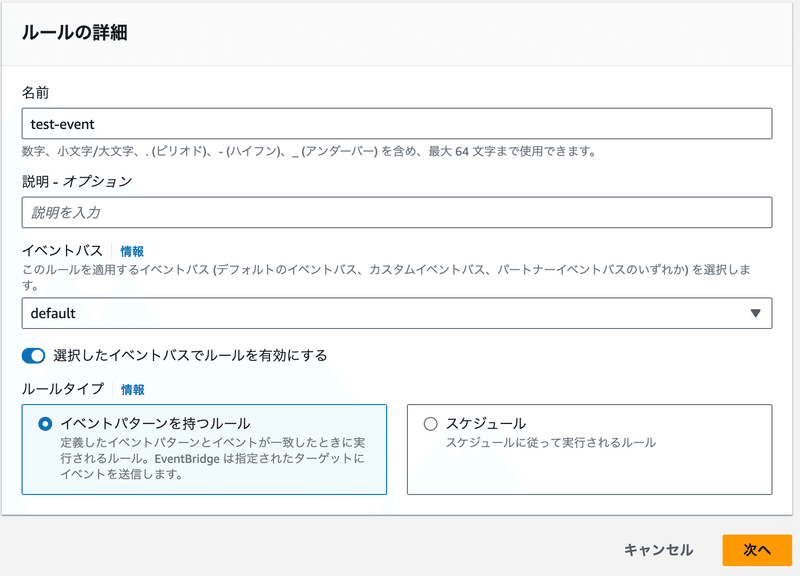Viewport: 800px width, 576px height.
Task: Click the ルールタイプ section label
Action: 63,389
